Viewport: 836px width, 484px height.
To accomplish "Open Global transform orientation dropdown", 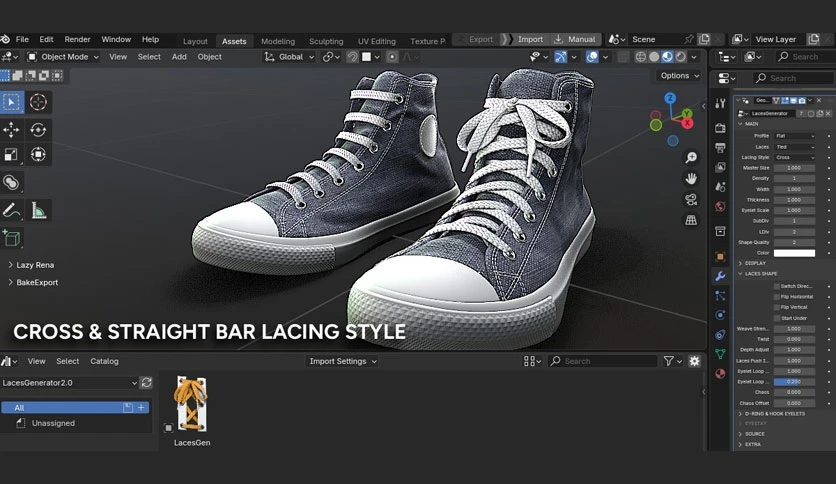I will pos(290,57).
